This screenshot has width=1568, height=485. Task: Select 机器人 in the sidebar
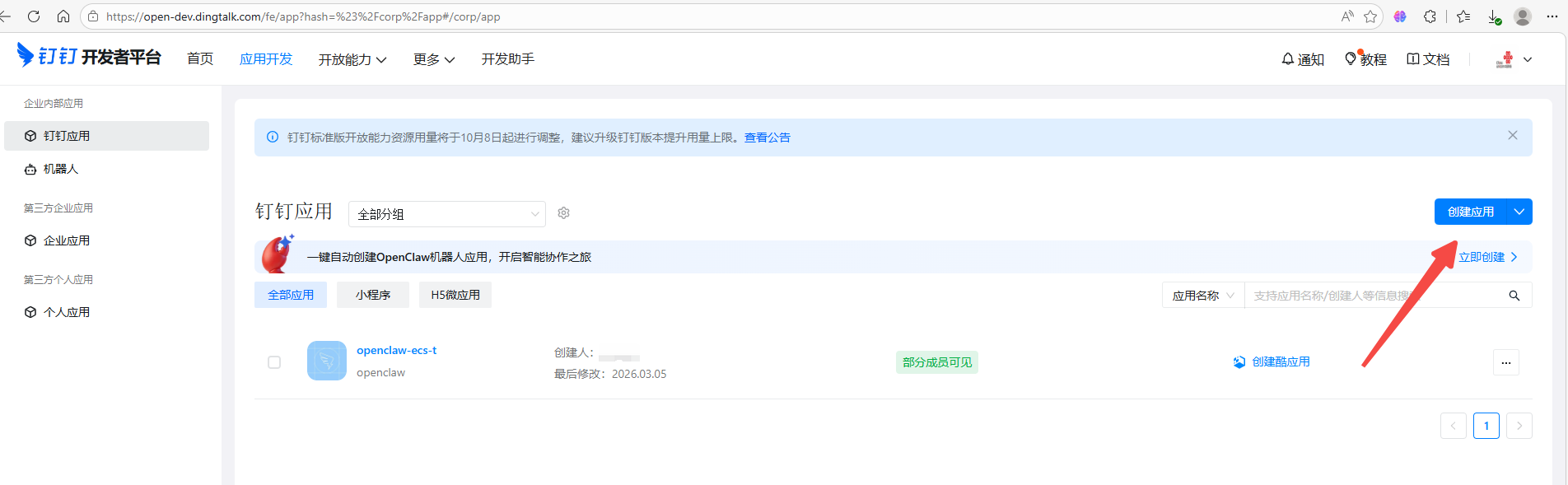click(106, 169)
